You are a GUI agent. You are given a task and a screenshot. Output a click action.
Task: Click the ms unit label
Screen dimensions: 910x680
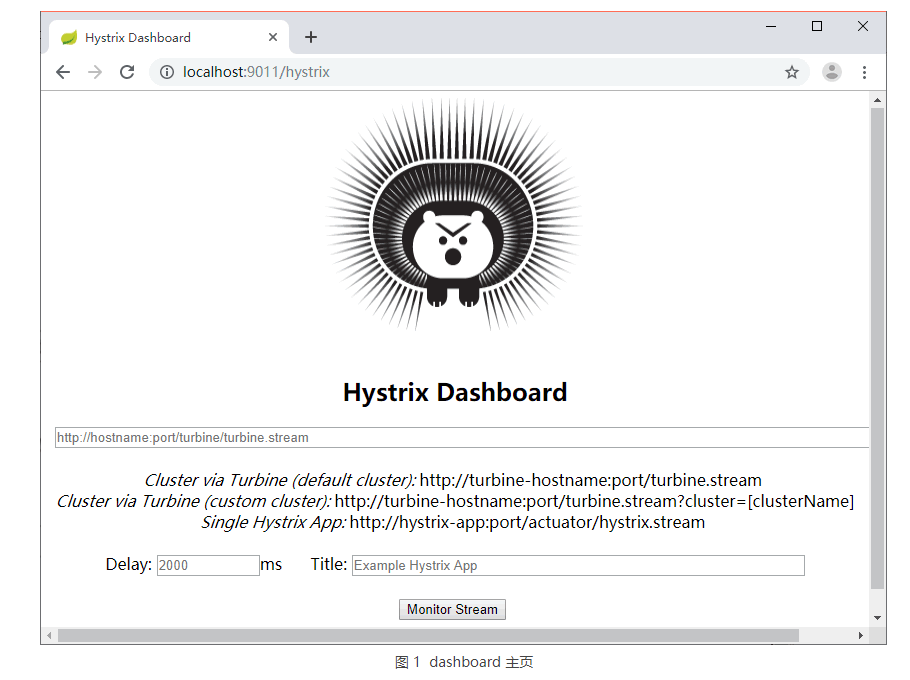pos(271,565)
